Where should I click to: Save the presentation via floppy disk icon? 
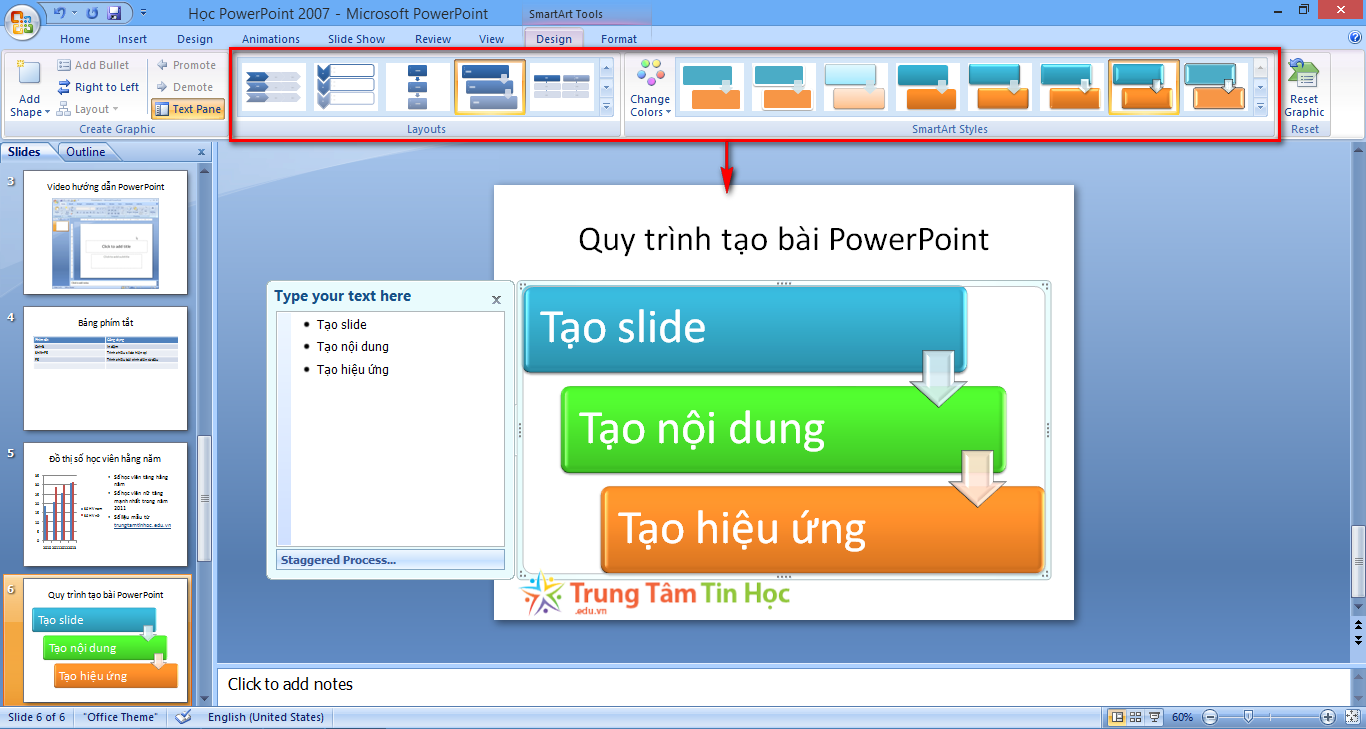tap(114, 13)
